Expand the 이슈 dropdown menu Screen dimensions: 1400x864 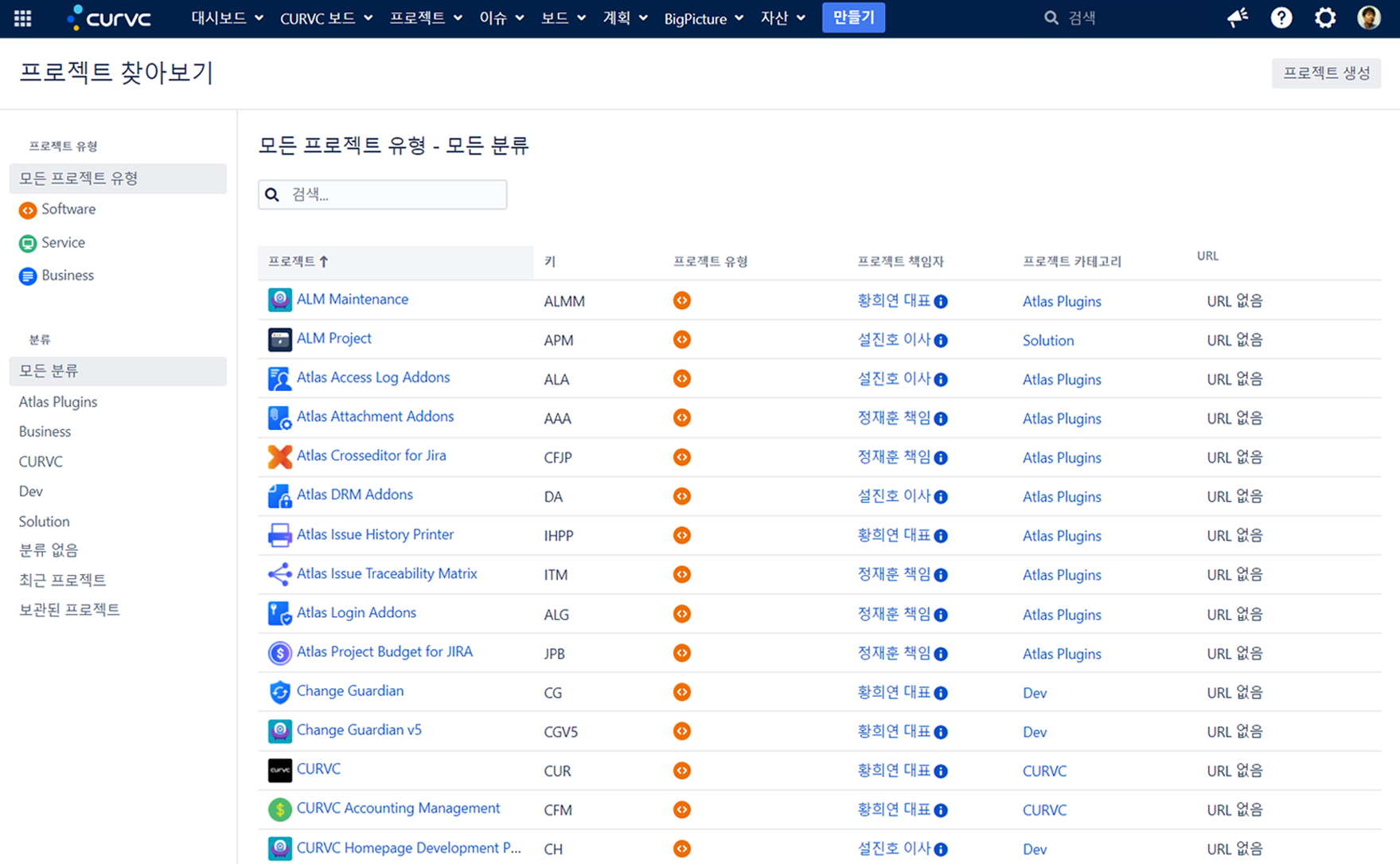[501, 18]
